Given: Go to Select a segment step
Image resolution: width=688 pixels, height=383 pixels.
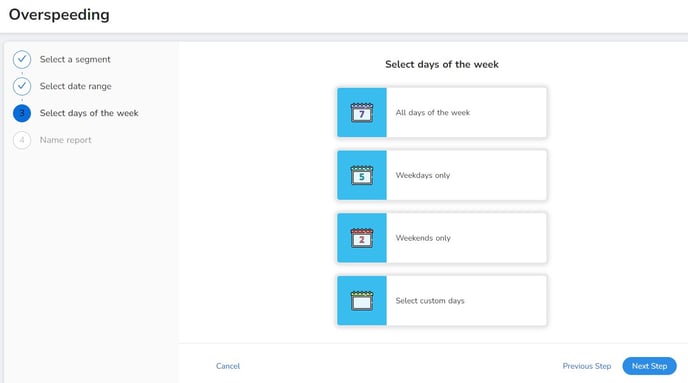Looking at the screenshot, I should coord(75,59).
